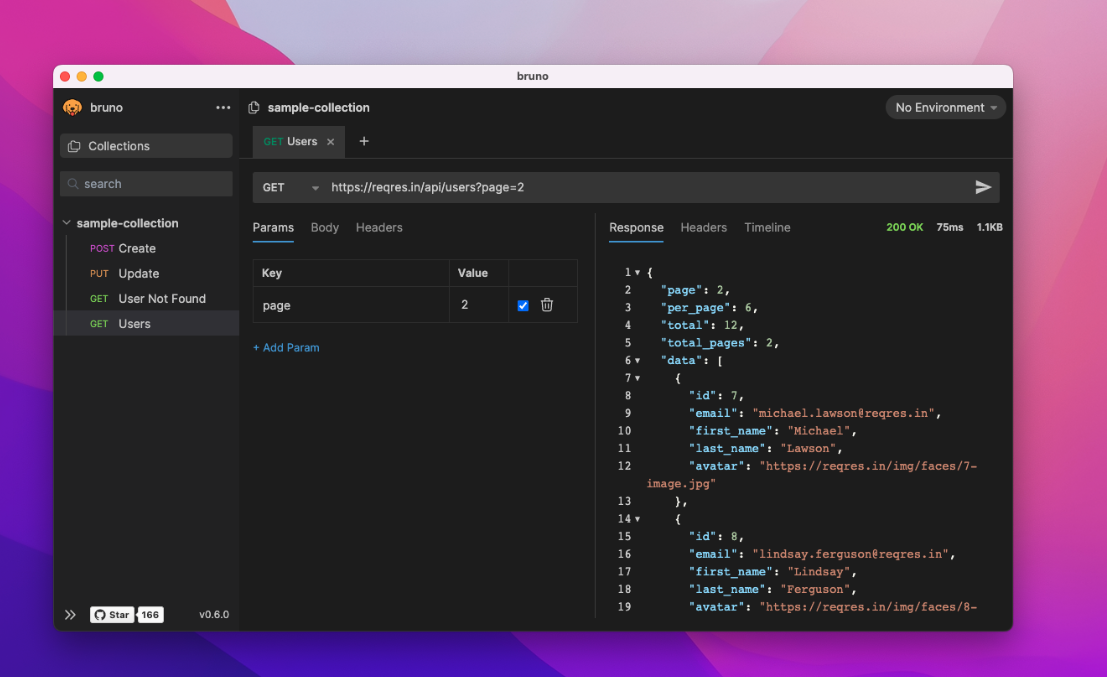Add a new request tab with plus

364,141
